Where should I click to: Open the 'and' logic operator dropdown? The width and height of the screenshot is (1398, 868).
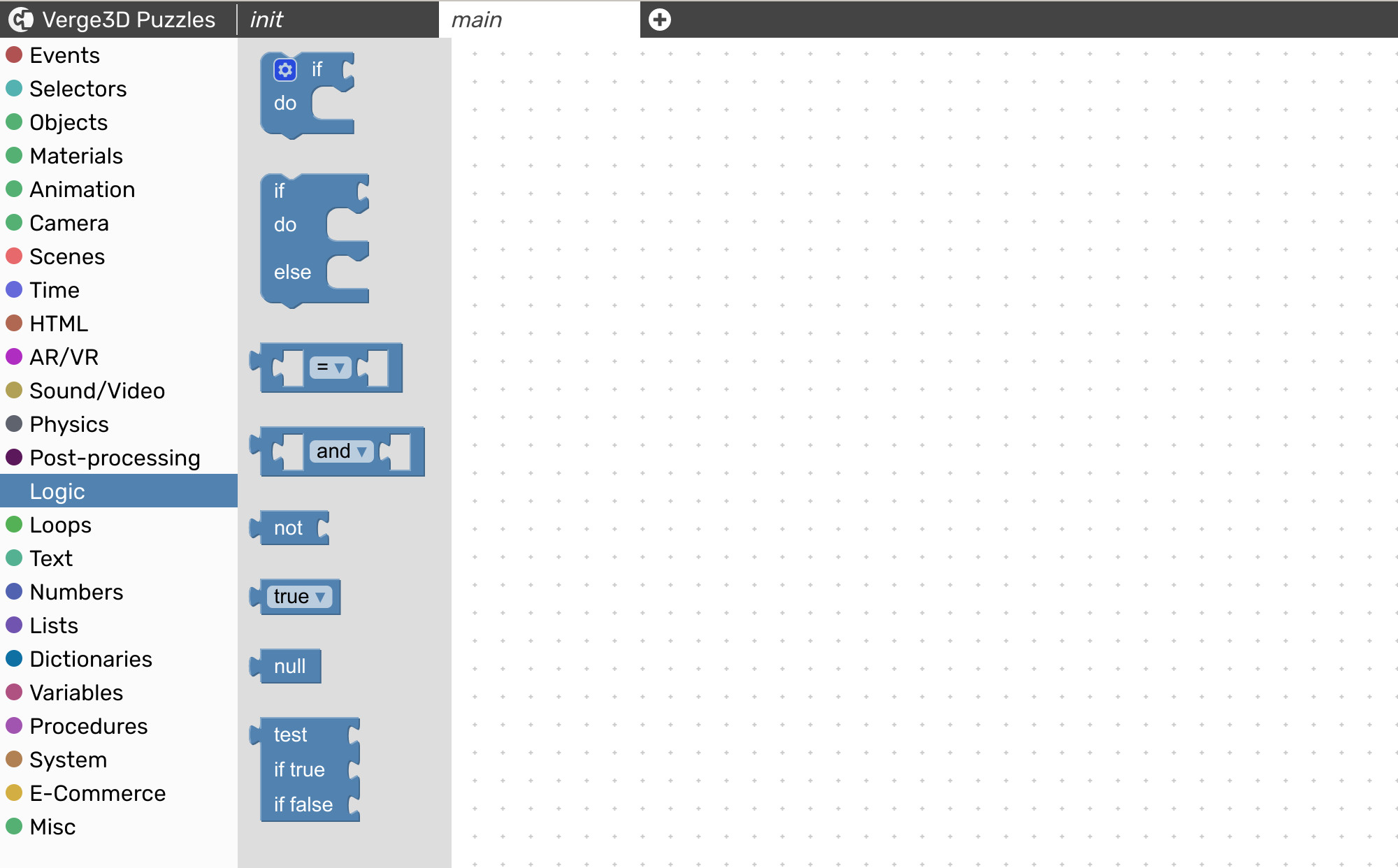click(341, 451)
